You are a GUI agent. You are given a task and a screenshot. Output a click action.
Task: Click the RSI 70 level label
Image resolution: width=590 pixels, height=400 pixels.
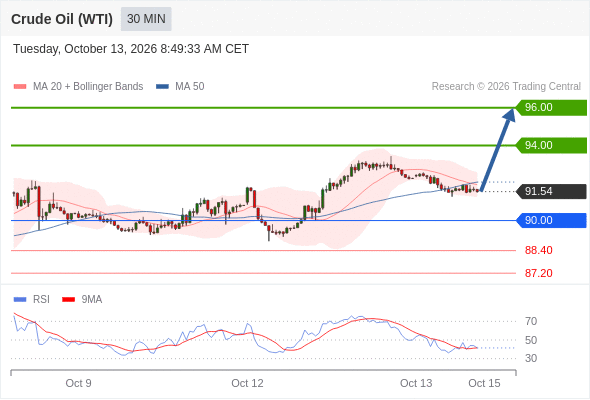[531, 321]
